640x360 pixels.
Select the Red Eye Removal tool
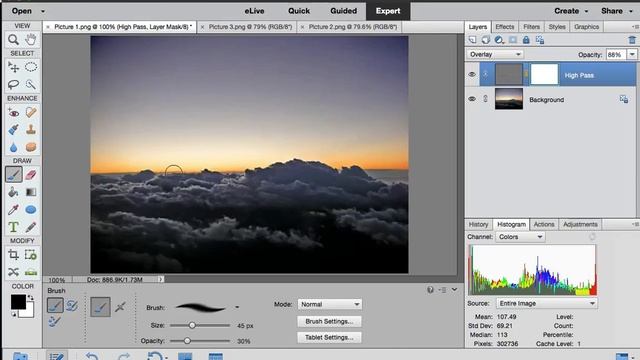[x=13, y=112]
